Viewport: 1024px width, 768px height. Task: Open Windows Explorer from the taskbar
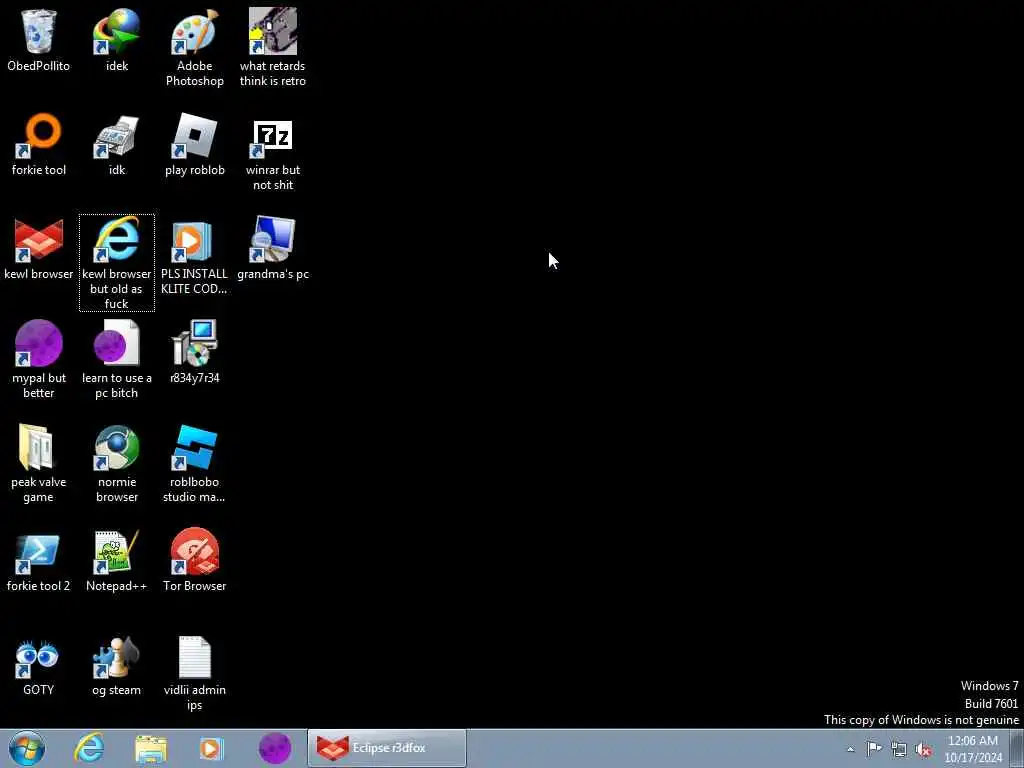pyautogui.click(x=151, y=748)
